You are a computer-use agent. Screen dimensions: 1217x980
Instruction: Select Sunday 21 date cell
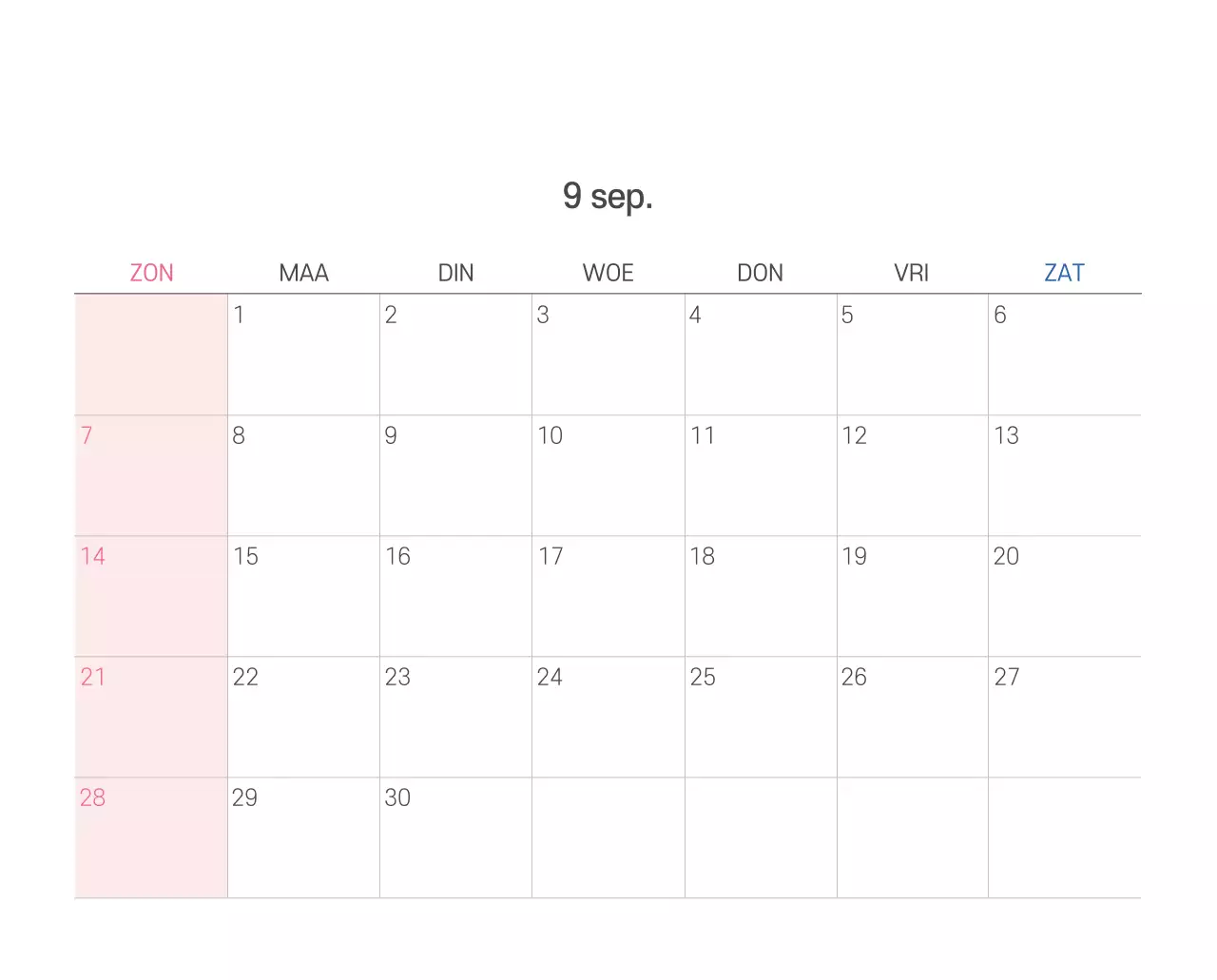(x=151, y=717)
